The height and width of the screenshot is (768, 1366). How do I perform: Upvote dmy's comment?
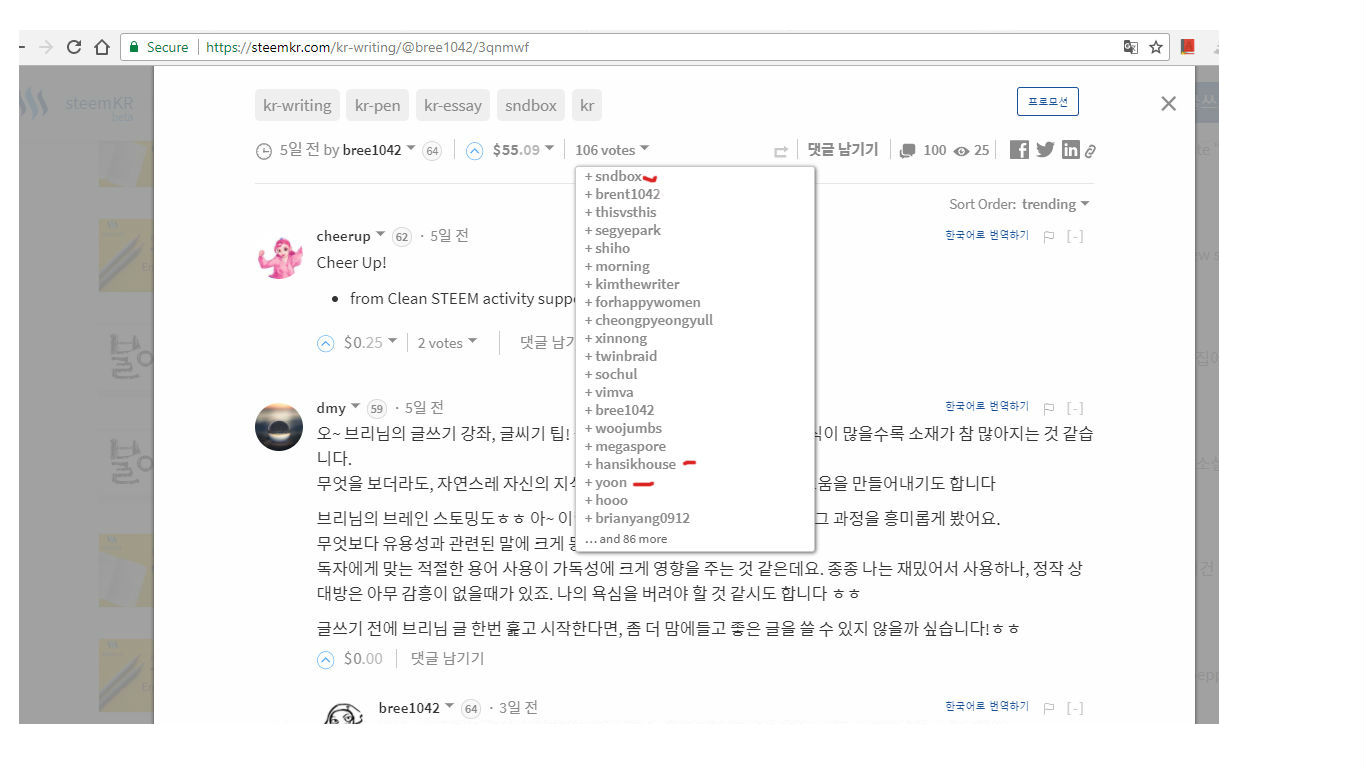pos(325,659)
